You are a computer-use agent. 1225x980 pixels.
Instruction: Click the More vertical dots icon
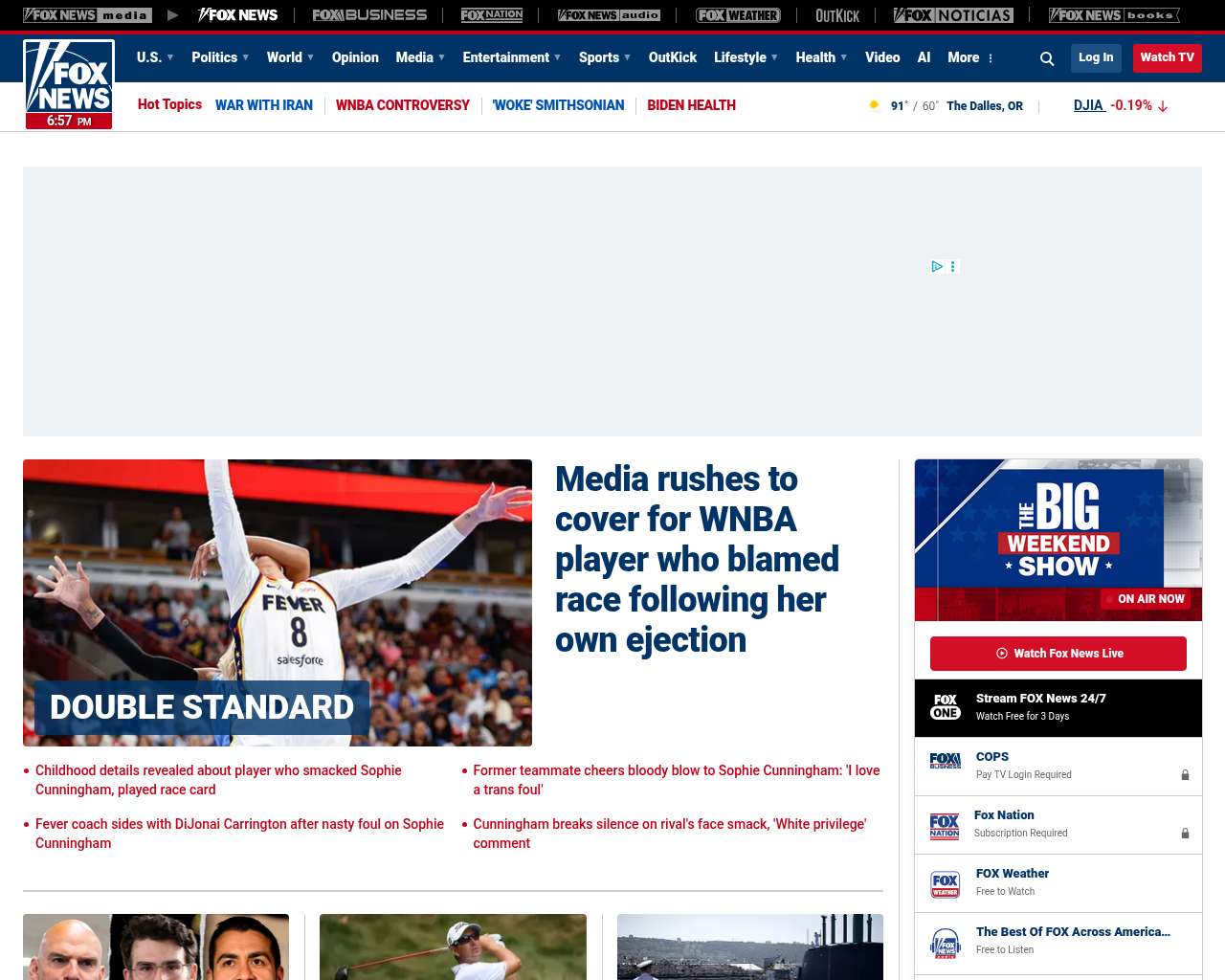pyautogui.click(x=991, y=58)
